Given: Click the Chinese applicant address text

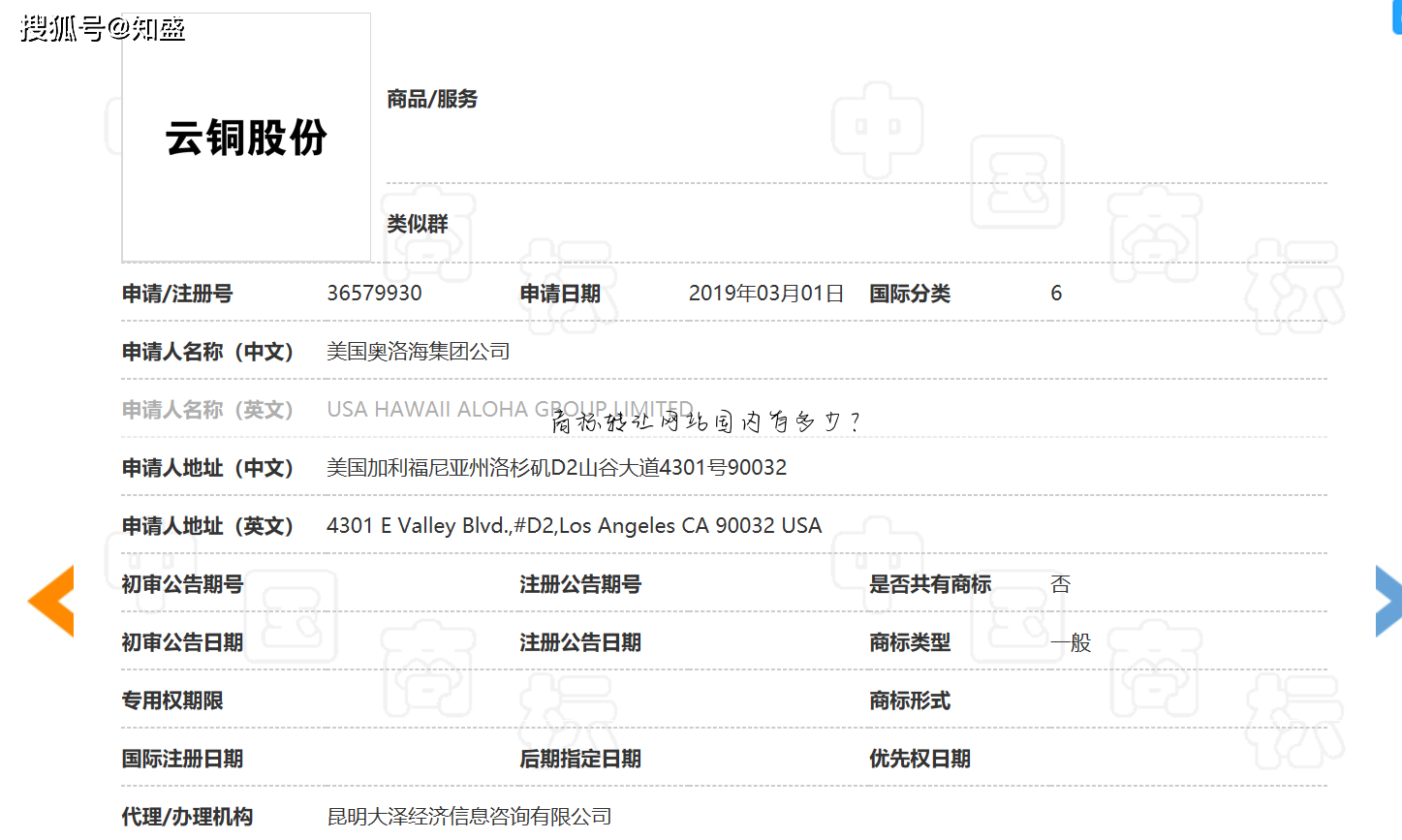Looking at the screenshot, I should pos(556,468).
